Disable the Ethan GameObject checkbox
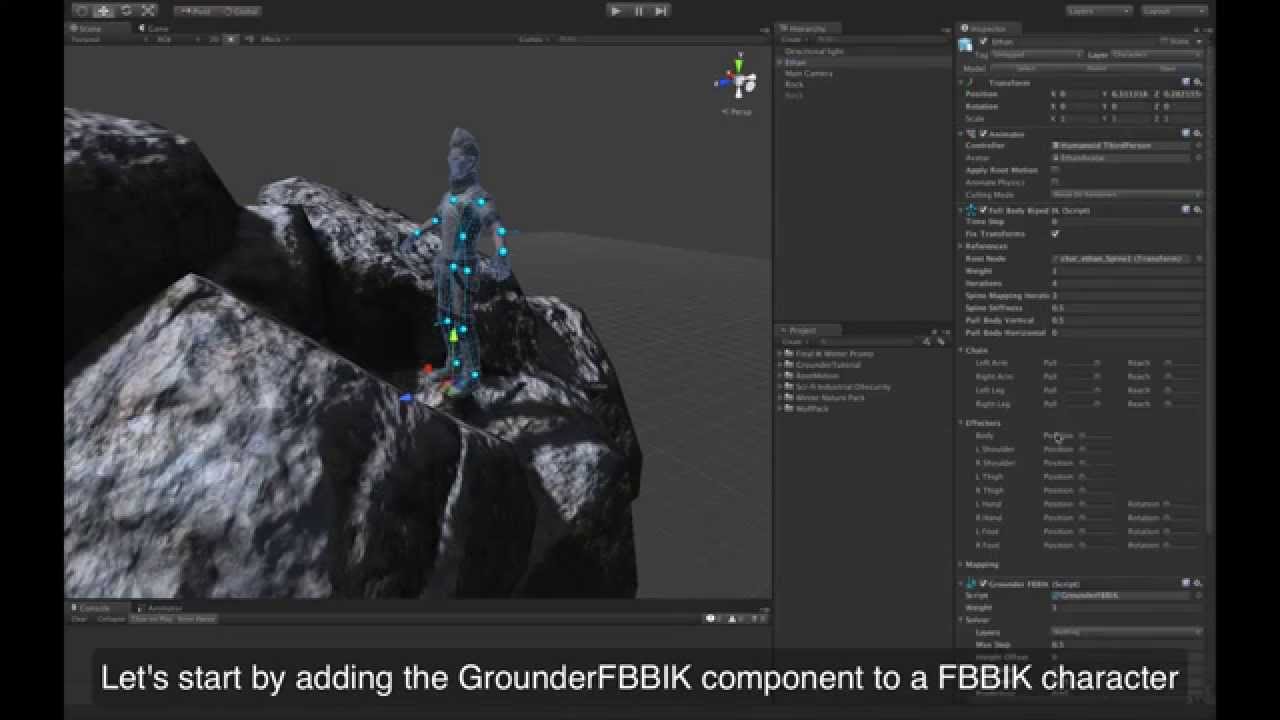 [983, 41]
